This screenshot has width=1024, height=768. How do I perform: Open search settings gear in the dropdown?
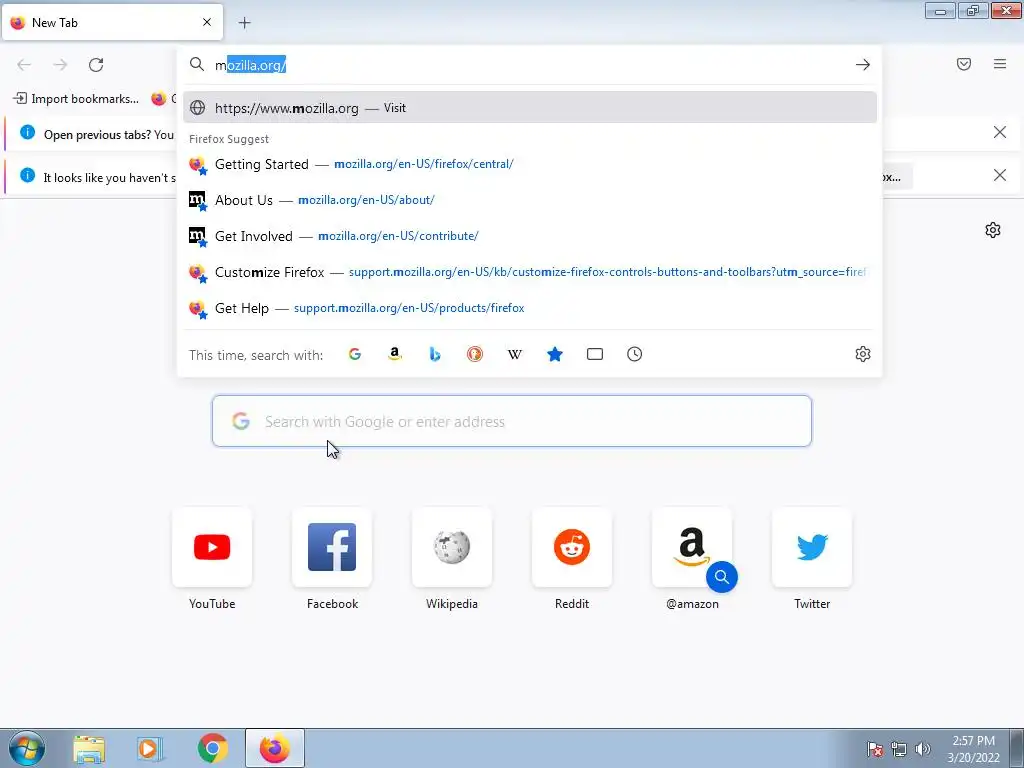[x=863, y=354]
